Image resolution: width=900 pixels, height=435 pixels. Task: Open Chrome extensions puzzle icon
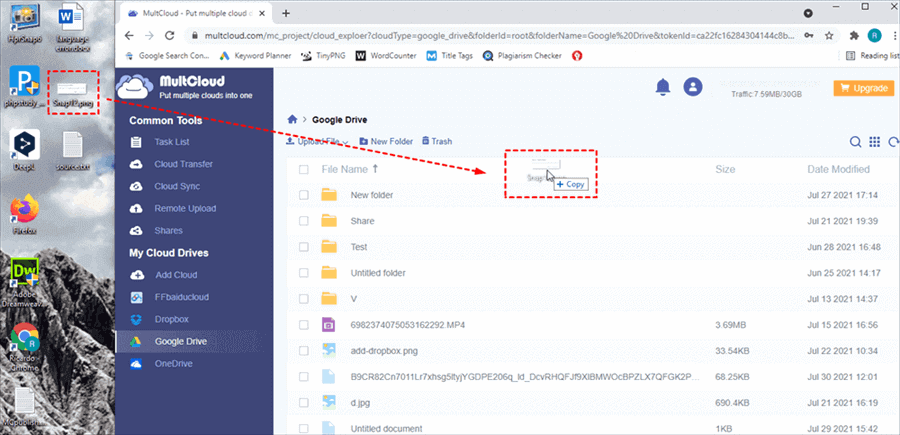point(854,36)
